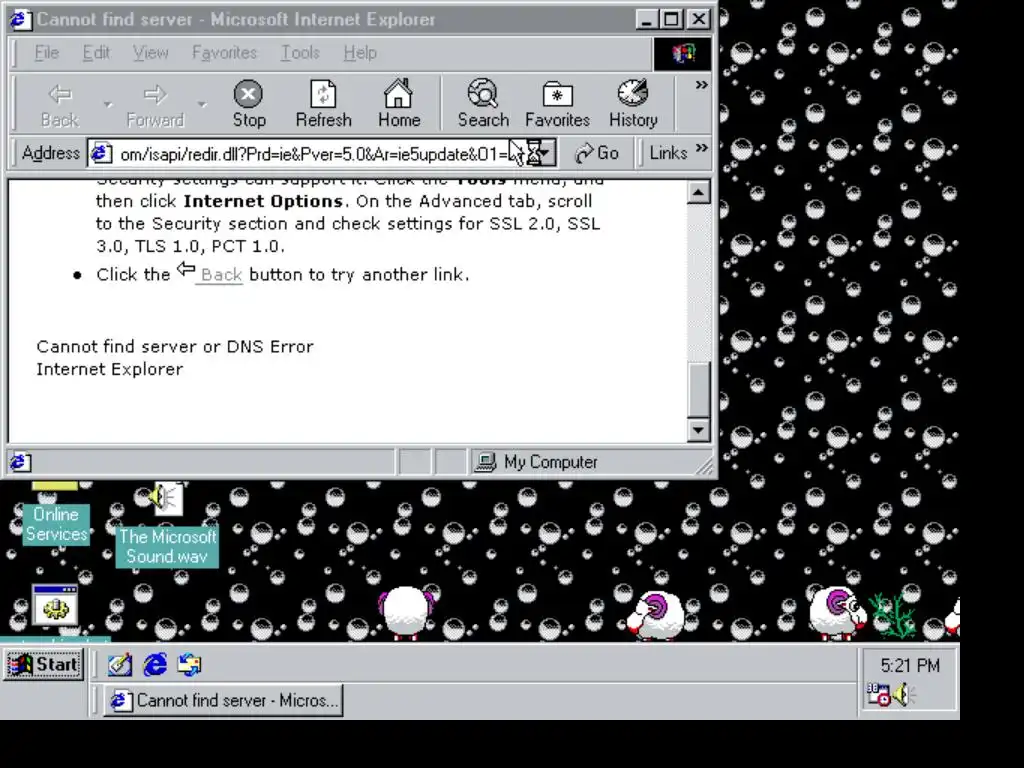Open the Search pane
1024x768 pixels.
click(x=483, y=104)
